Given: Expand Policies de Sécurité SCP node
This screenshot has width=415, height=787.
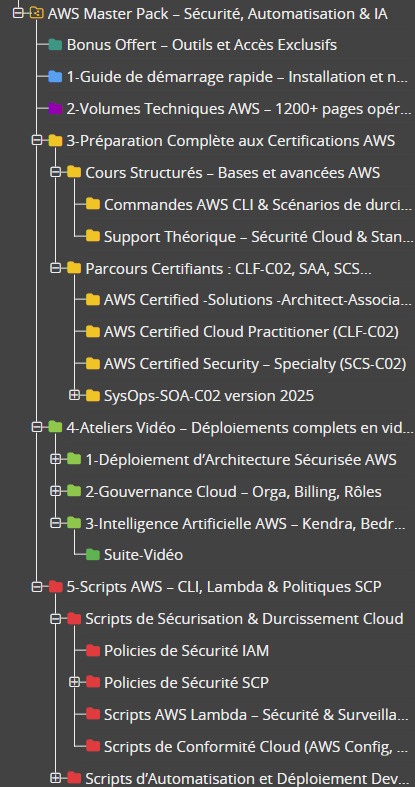Looking at the screenshot, I should 74,682.
